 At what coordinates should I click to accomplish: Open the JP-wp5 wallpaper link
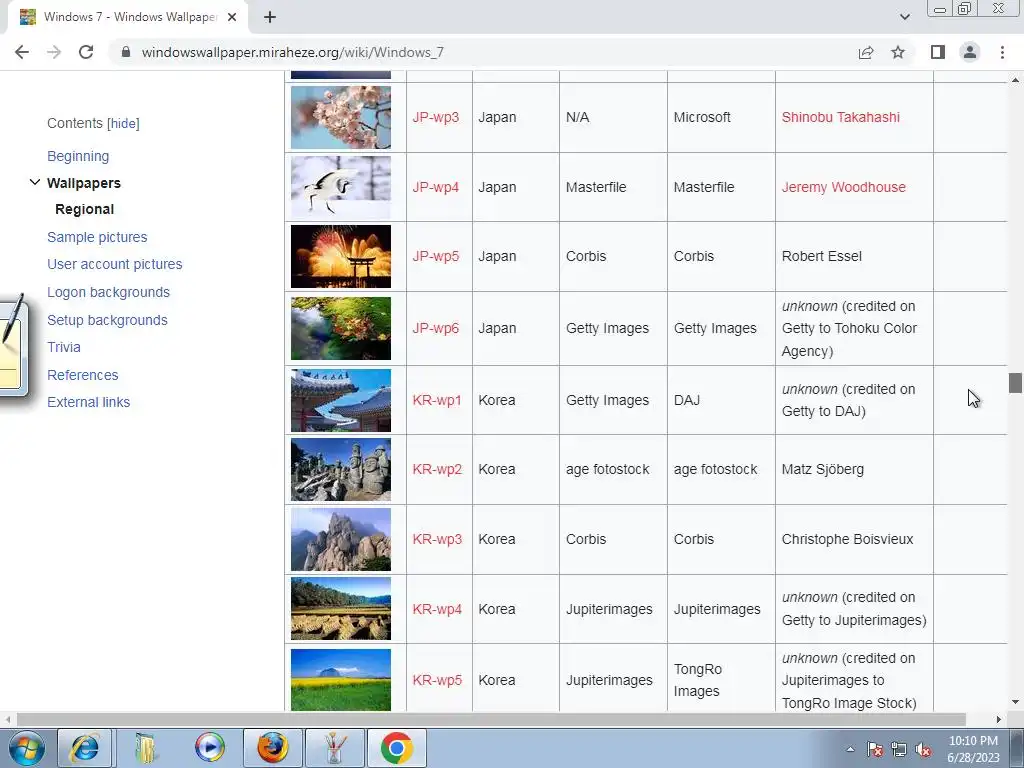tap(436, 256)
